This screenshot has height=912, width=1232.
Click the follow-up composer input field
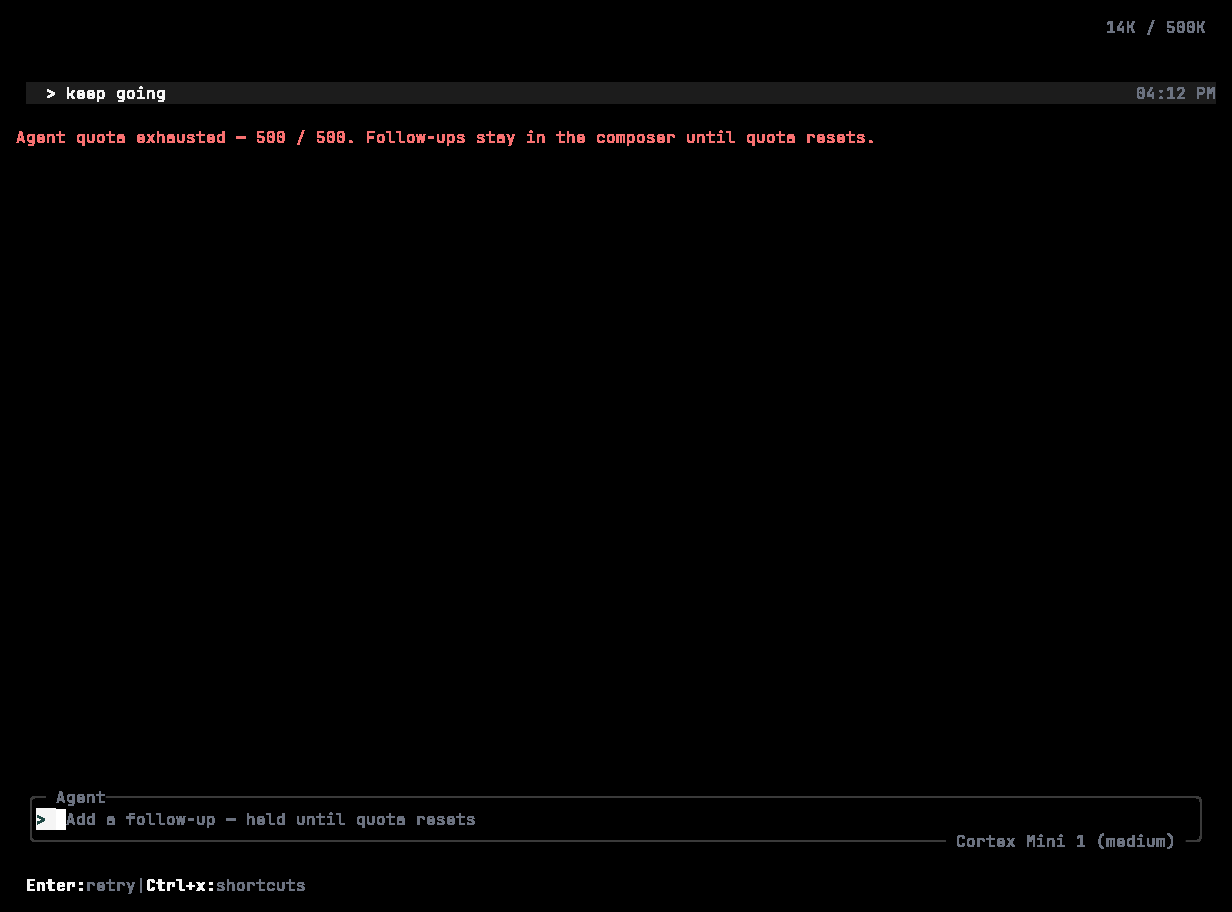615,819
